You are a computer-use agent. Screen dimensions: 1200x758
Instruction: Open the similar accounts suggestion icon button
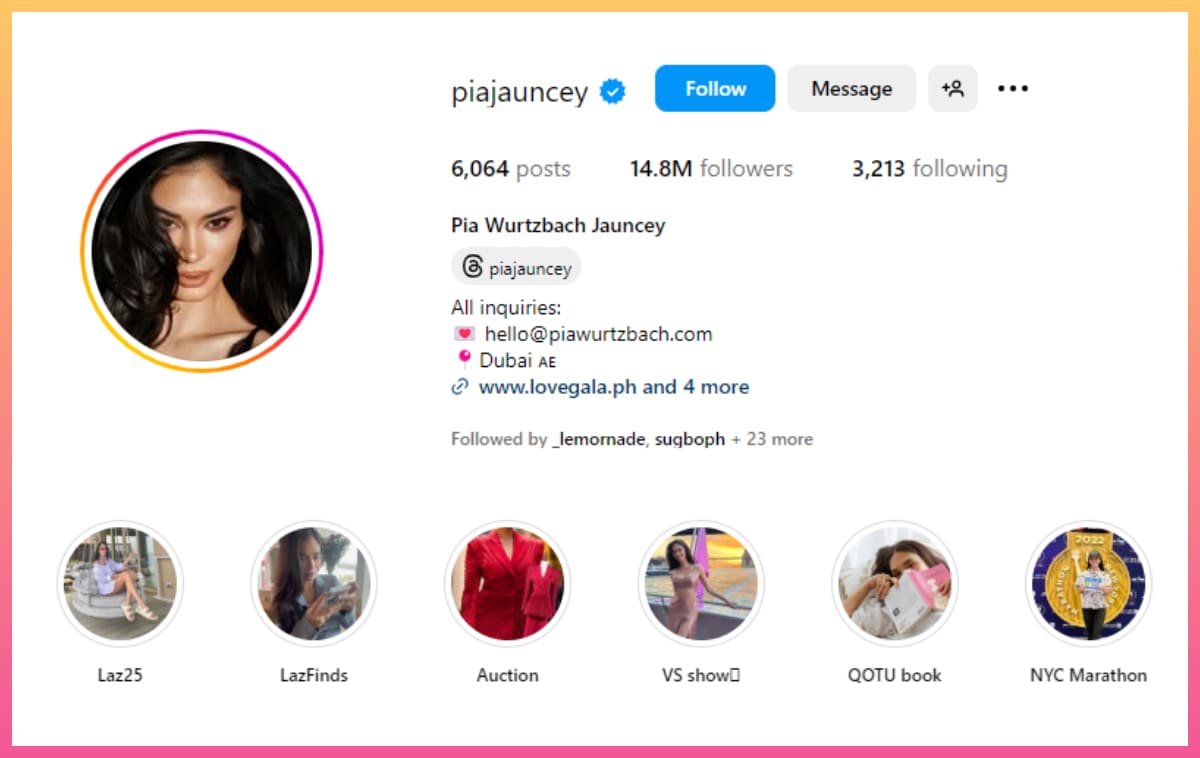pos(952,88)
